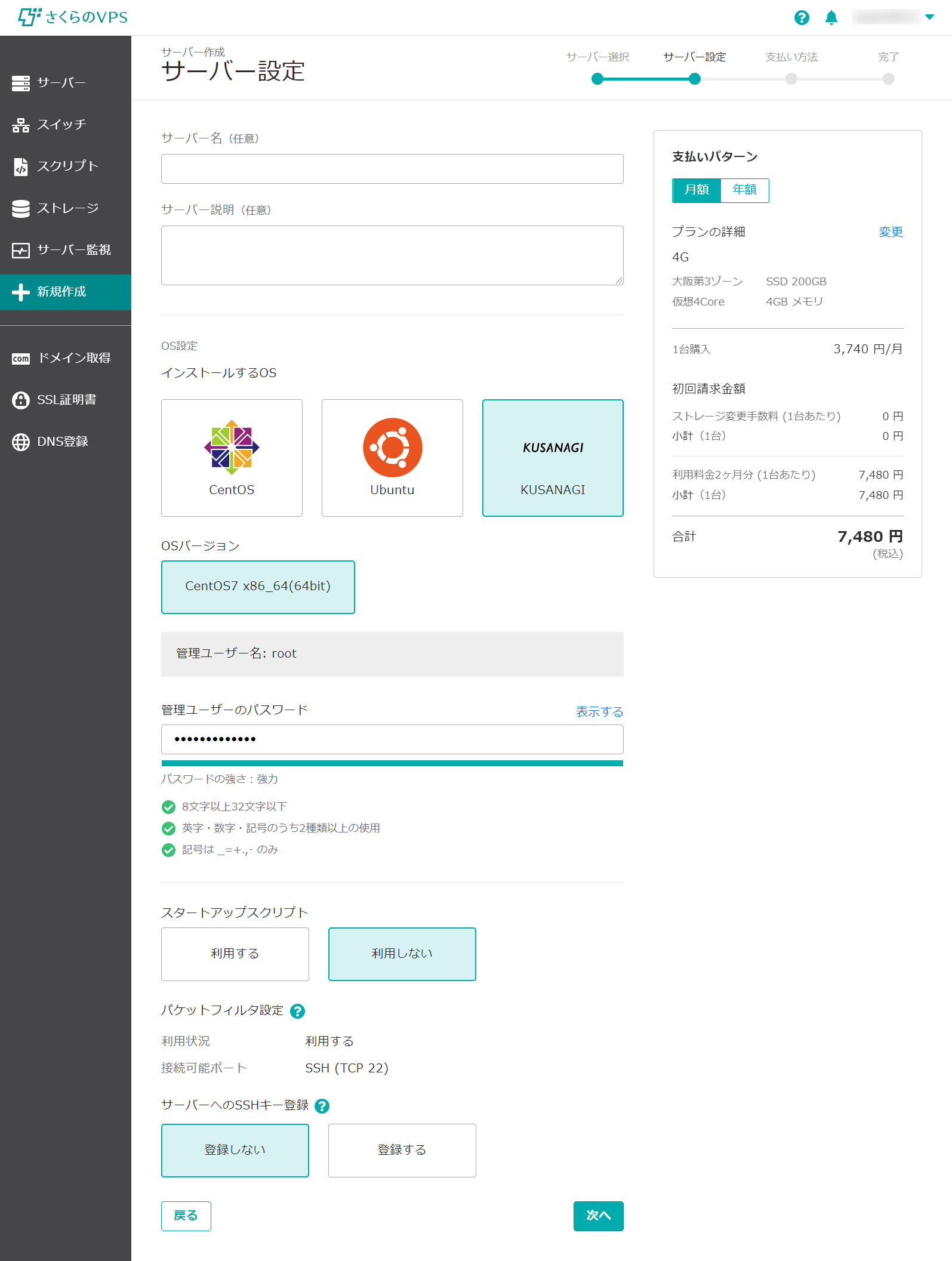Image resolution: width=952 pixels, height=1261 pixels.
Task: Select CentOS7 x86_64(64bit) version
Action: 258,587
